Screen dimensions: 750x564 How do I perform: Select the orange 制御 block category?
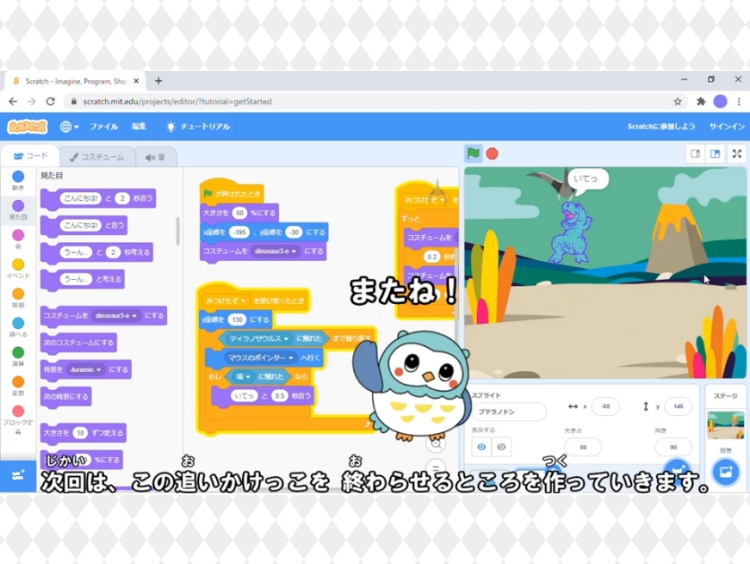[18, 297]
